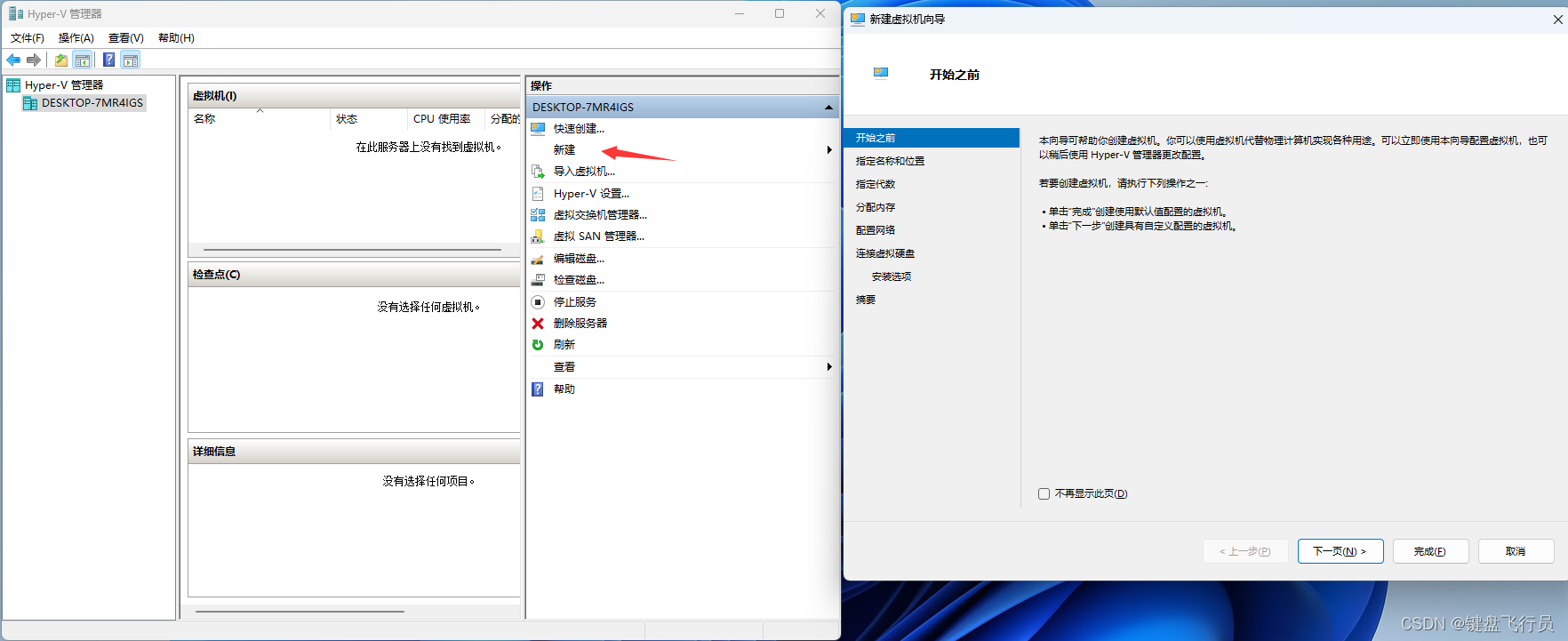
Task: Click the 新建虚拟机向导 title bar icon
Action: click(858, 19)
